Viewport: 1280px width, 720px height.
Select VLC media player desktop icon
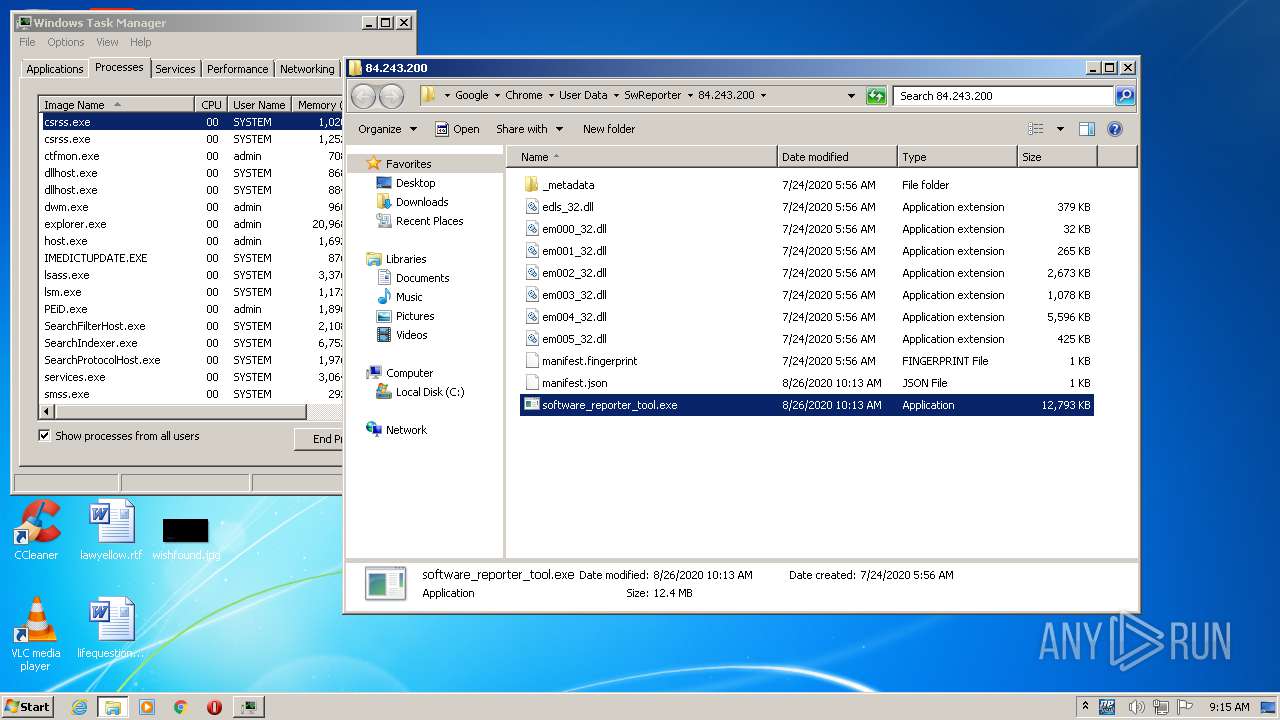(36, 634)
